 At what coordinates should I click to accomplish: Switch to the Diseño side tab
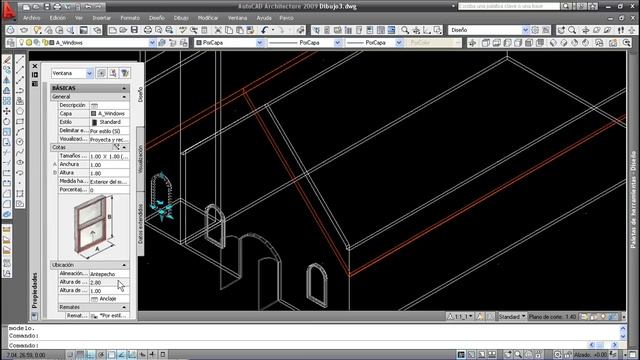click(x=140, y=95)
